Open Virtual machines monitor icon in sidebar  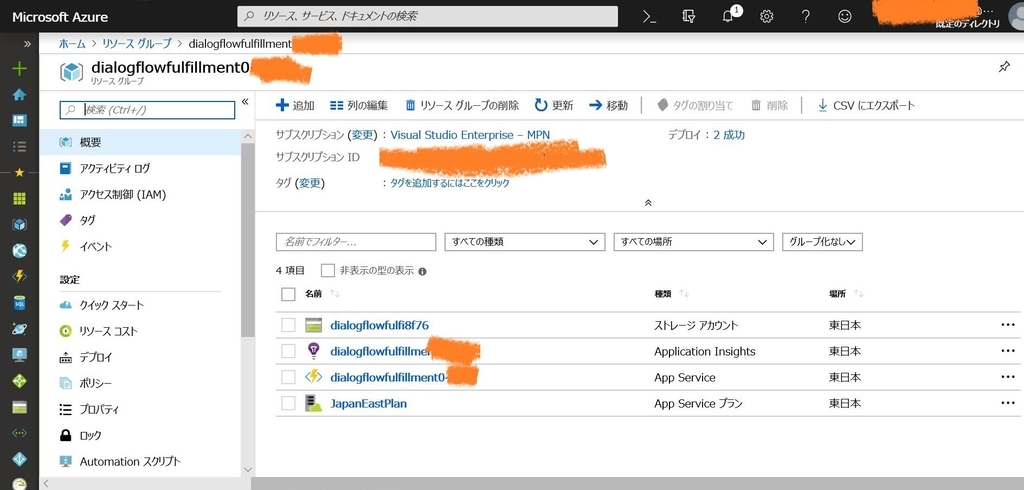tap(20, 355)
